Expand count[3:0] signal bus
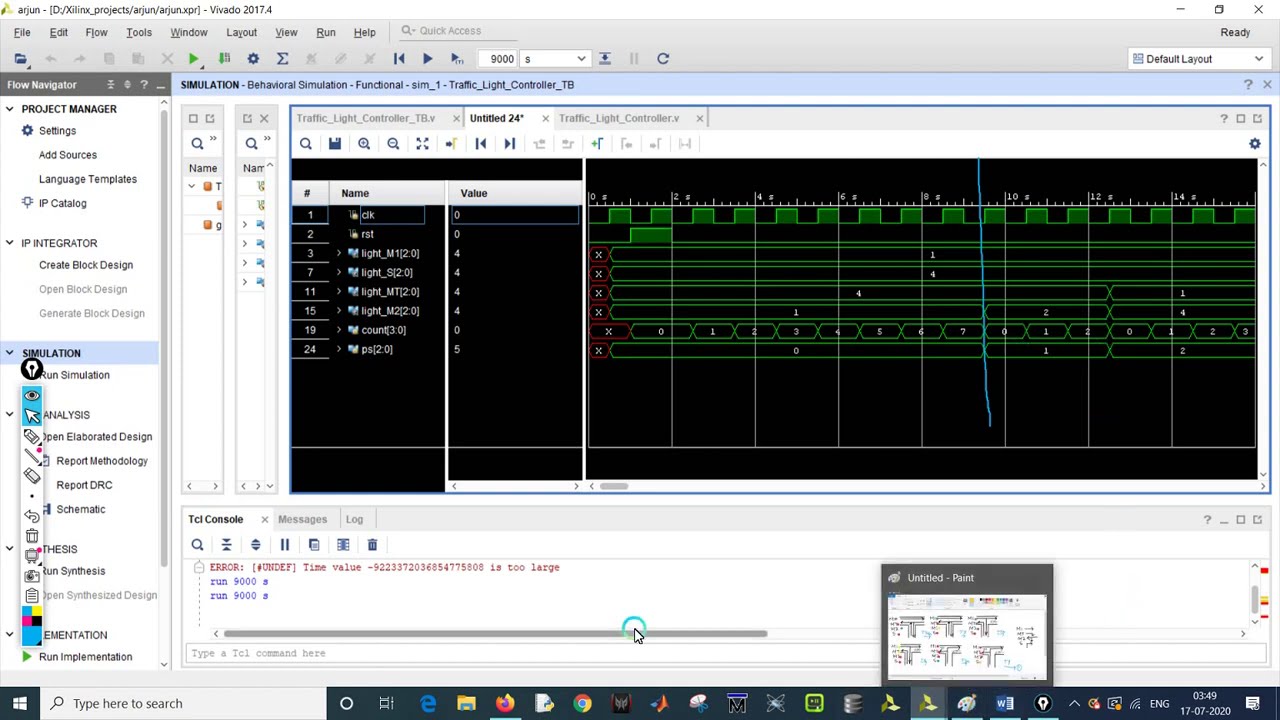The image size is (1280, 720). pos(339,330)
